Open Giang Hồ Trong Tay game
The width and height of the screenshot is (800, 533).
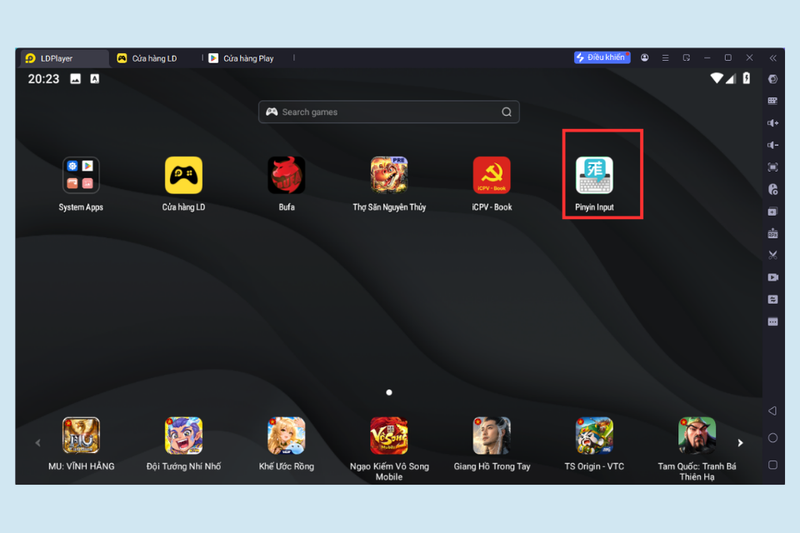click(x=492, y=436)
